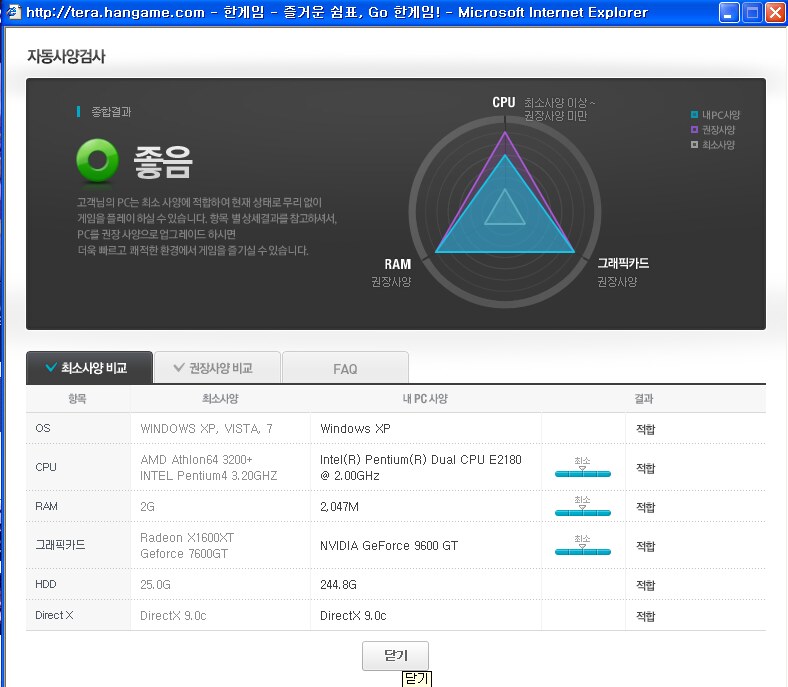The image size is (788, 687).
Task: Click the 내PC사양 blue legend square
Action: tap(694, 115)
